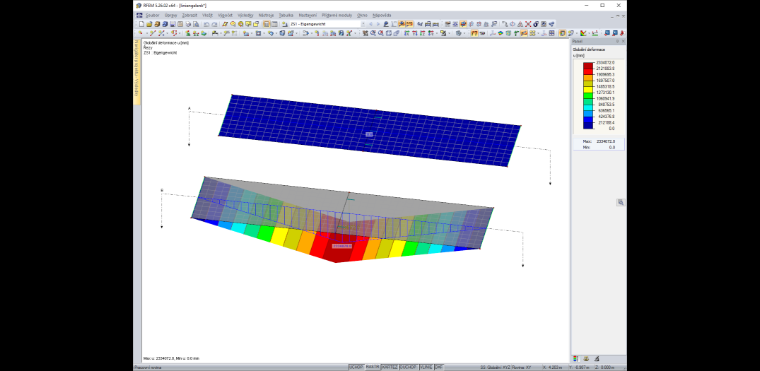The image size is (760, 371).
Task: Open the vertical navigator tab on left edge
Action: (x=137, y=72)
